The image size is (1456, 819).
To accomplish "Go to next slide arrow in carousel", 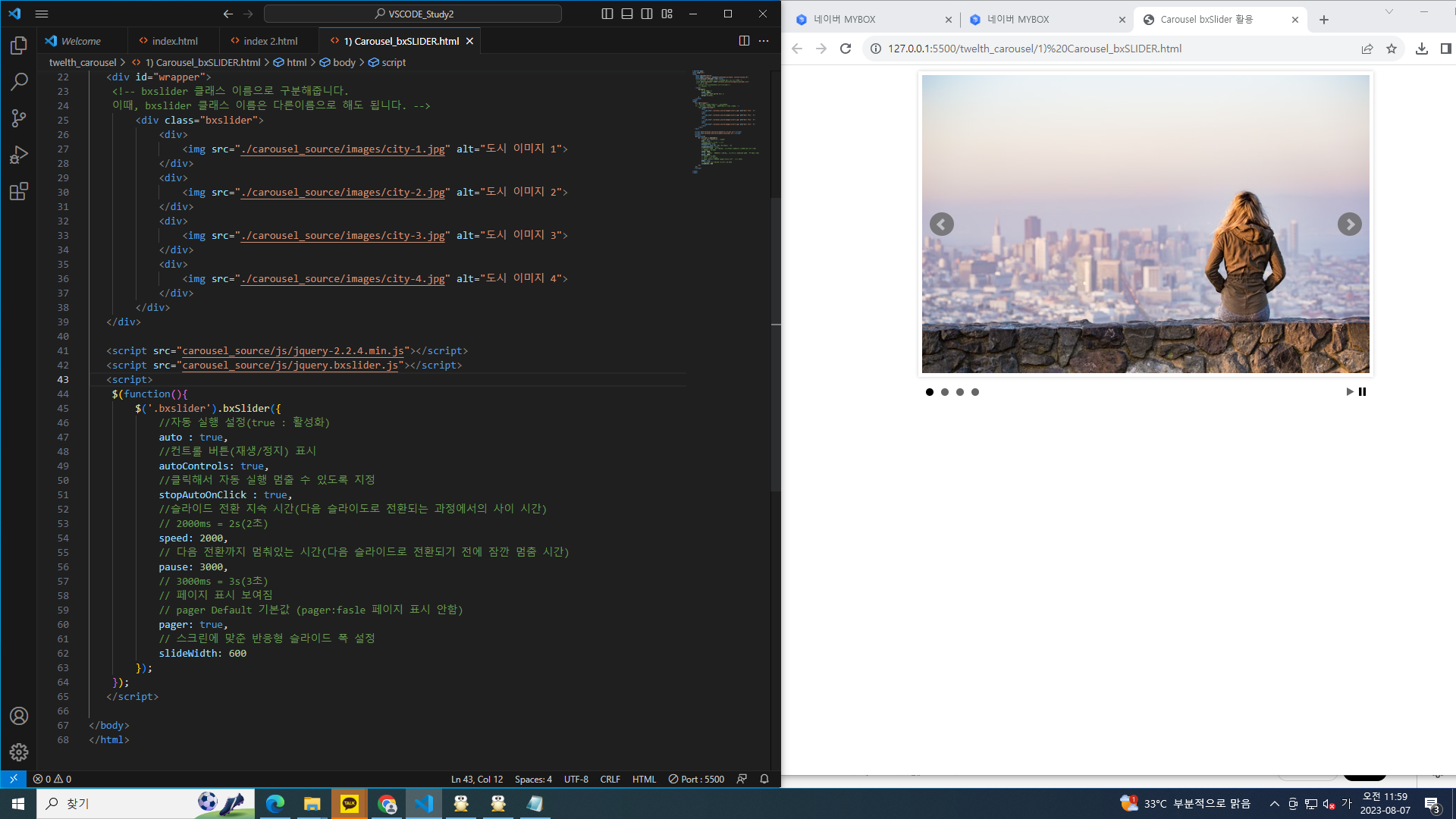I will (x=1349, y=224).
